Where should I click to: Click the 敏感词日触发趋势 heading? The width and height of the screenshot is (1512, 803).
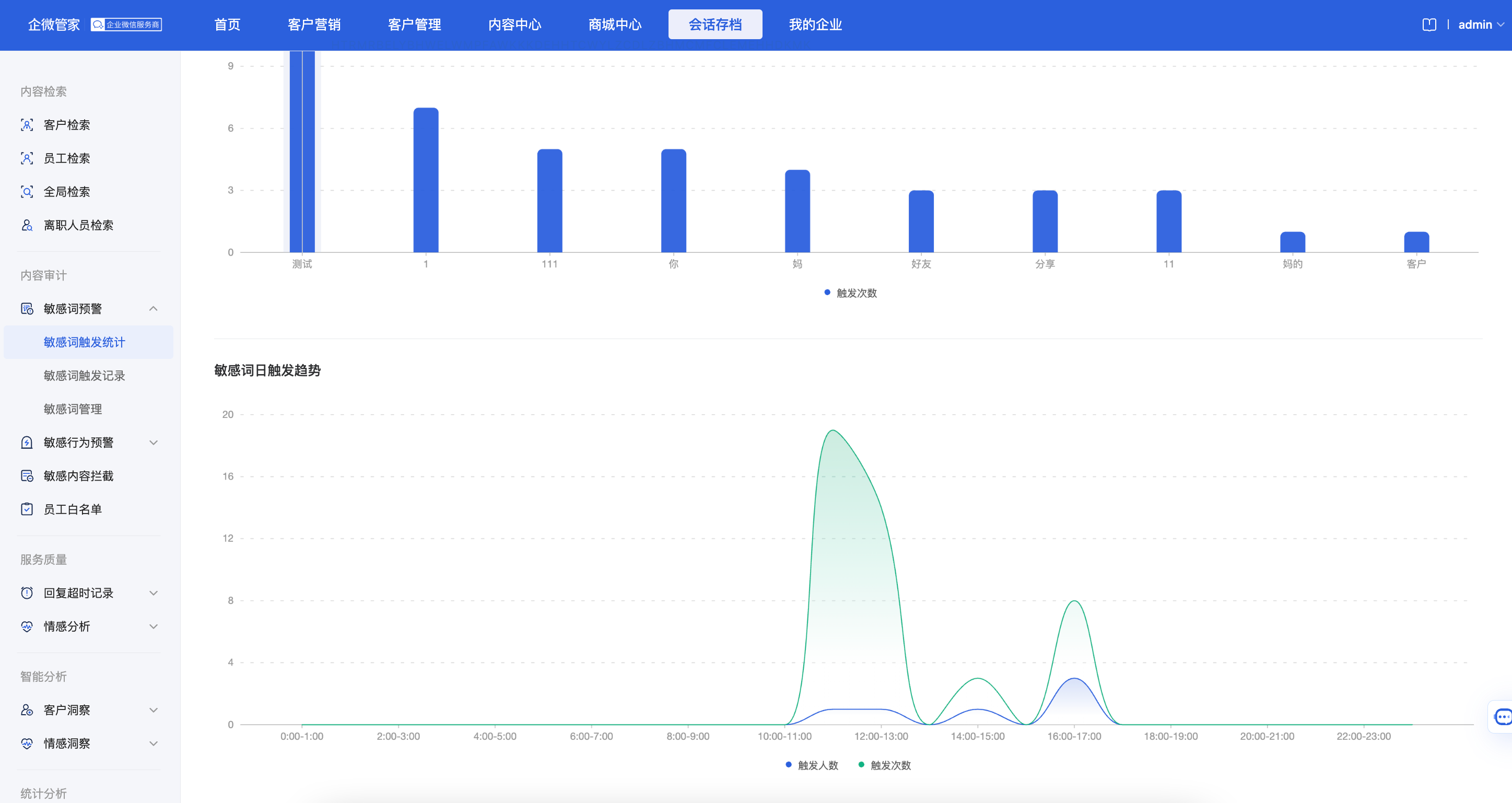point(267,370)
